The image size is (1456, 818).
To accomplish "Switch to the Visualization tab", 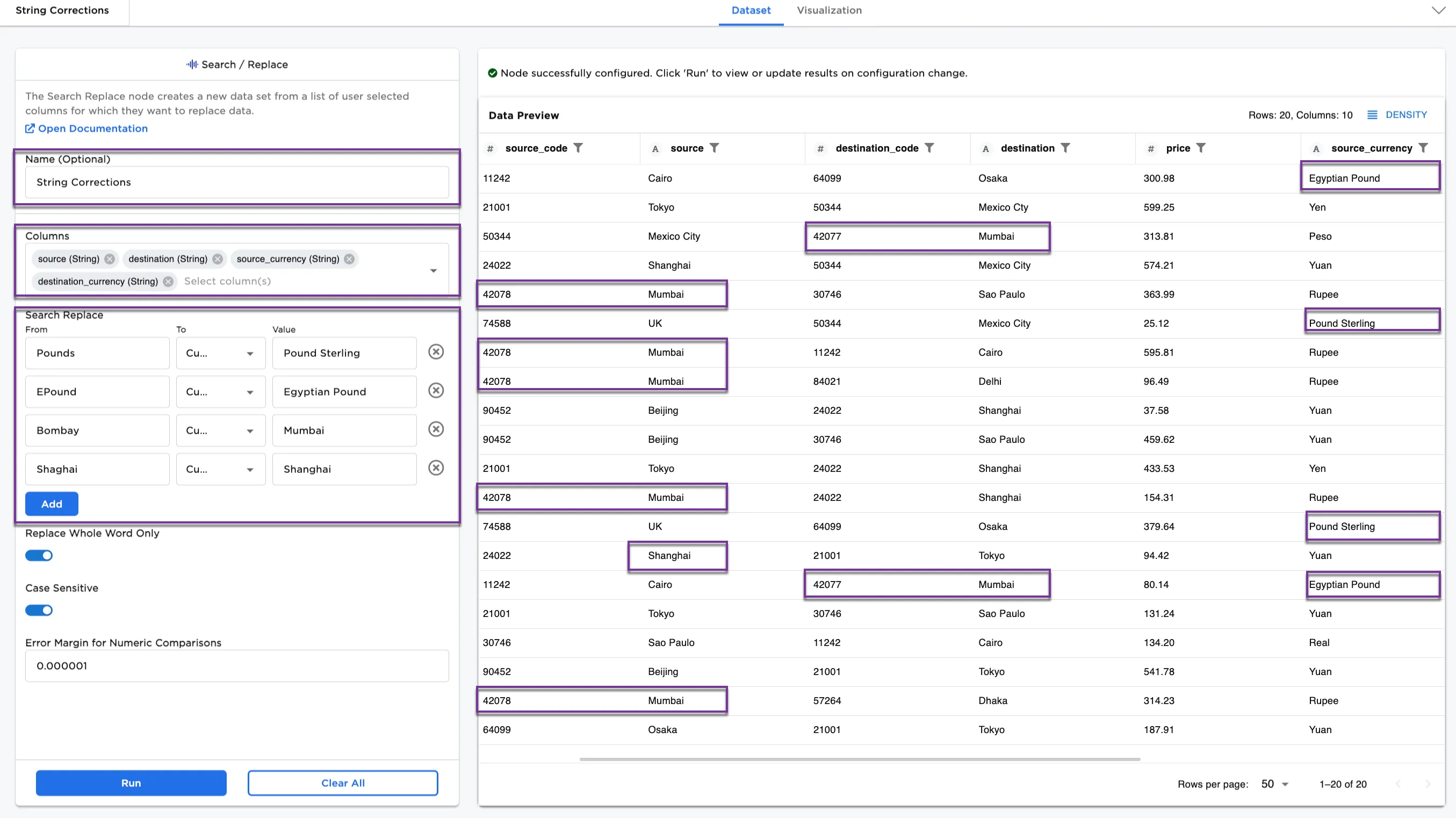I will (828, 10).
